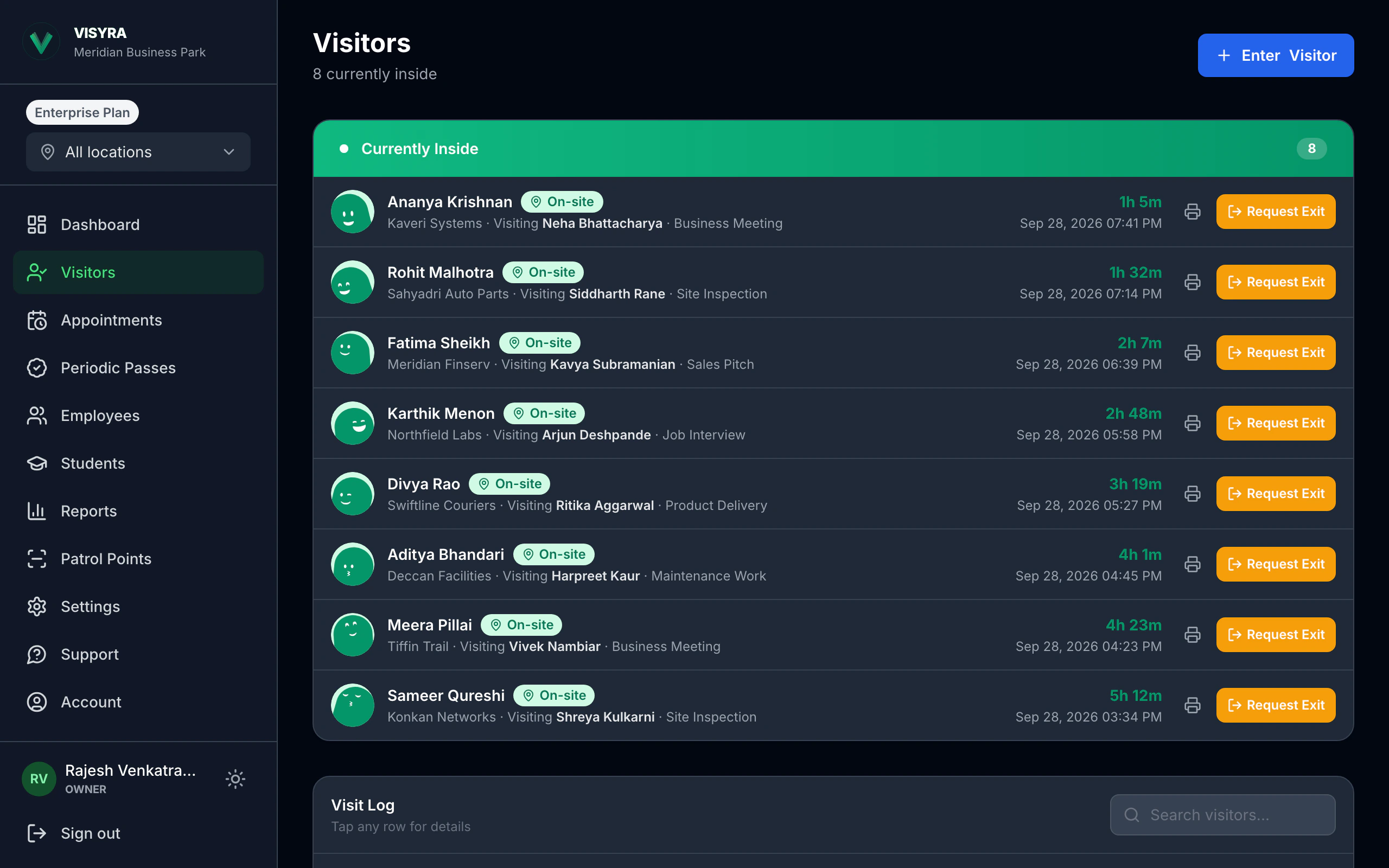Print badge for Ananya Krishnan
Screen dimensions: 1389x868
point(1192,212)
